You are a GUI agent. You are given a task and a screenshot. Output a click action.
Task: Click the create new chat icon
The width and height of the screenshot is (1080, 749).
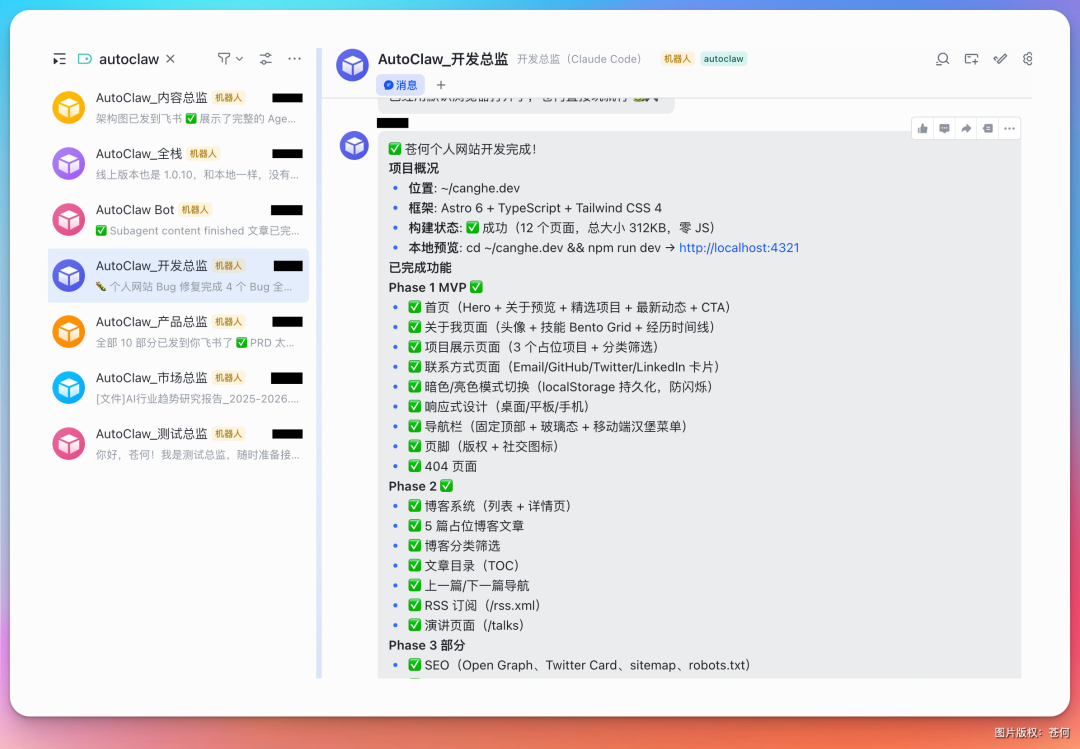coord(970,59)
